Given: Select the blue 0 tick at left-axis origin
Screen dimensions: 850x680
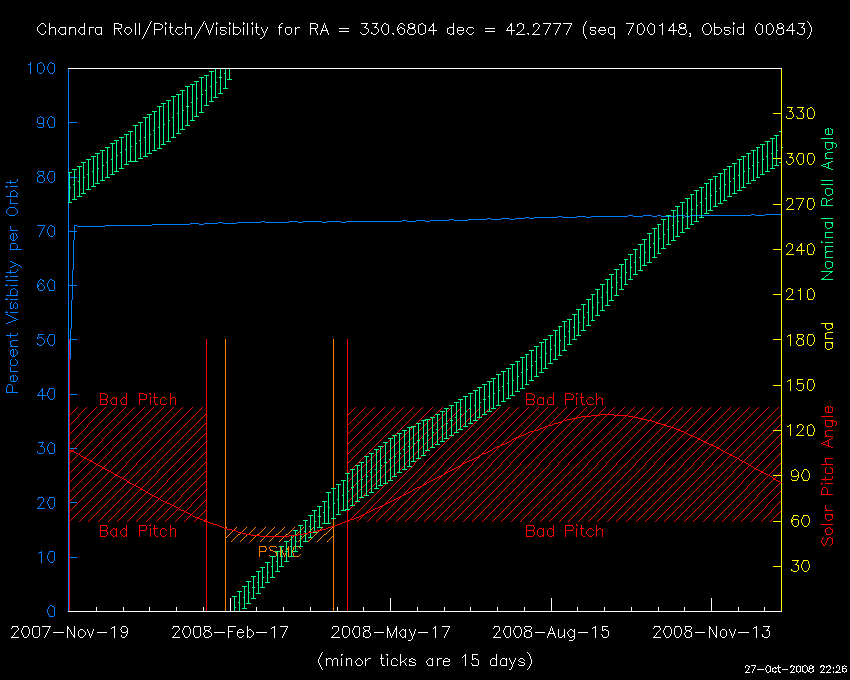Looking at the screenshot, I should [x=52, y=611].
